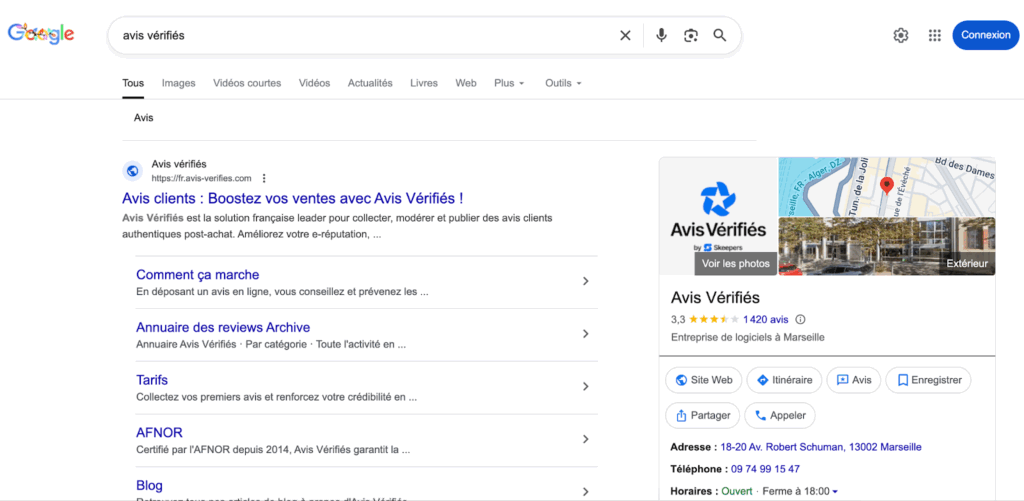Click the Avis filter chip
The width and height of the screenshot is (1024, 501).
143,118
